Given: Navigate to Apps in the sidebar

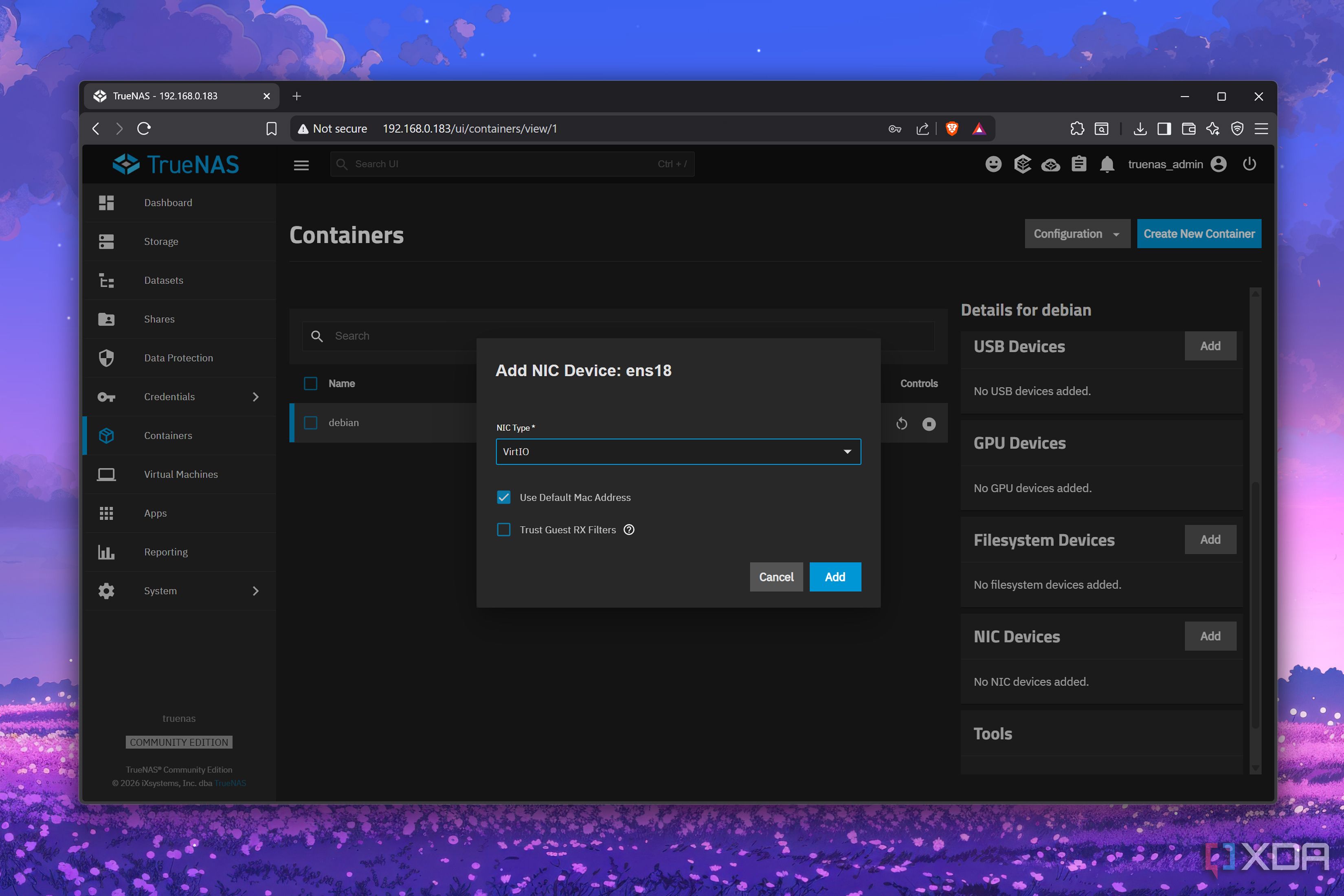Looking at the screenshot, I should tap(180, 513).
